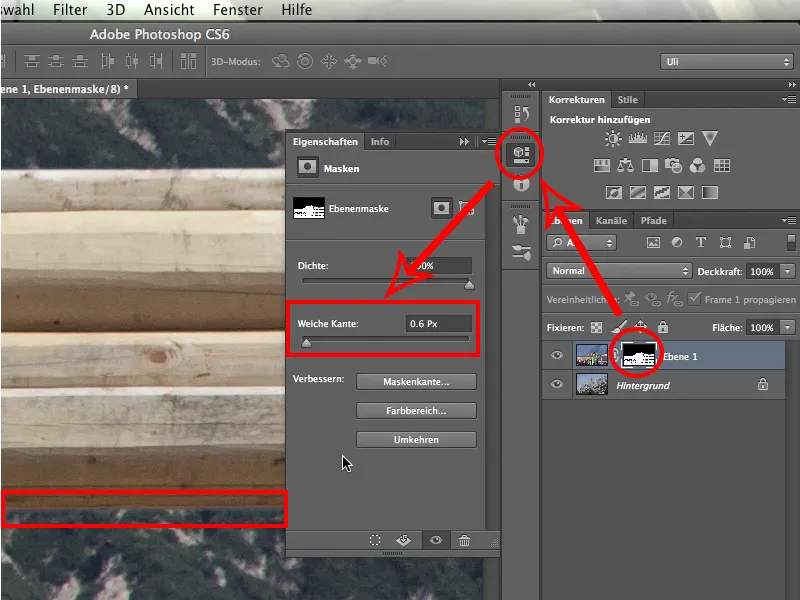Select the 3D zoom camera icon

click(x=377, y=61)
